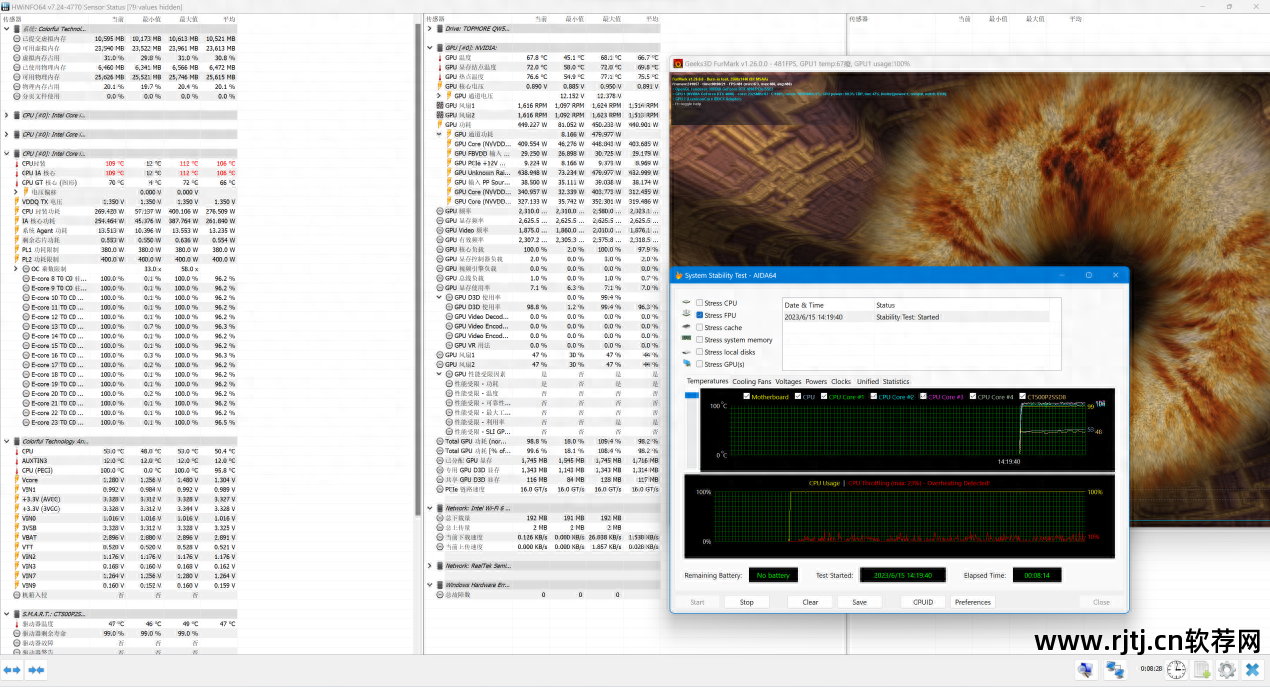Switch to the Cooling Fans tab
The height and width of the screenshot is (687, 1270).
coord(752,381)
